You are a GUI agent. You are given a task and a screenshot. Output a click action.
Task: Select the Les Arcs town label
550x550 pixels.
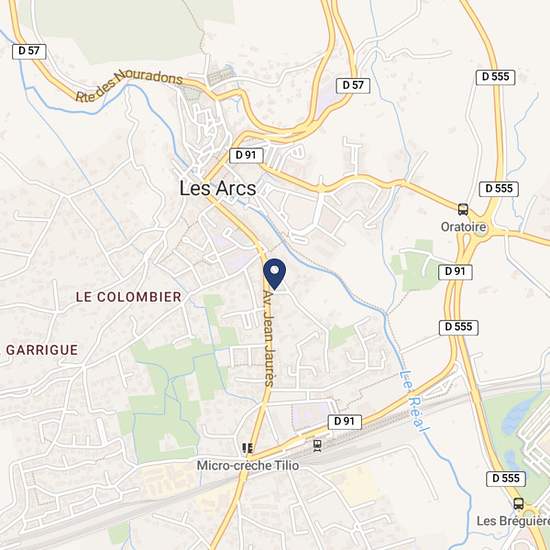coord(218,188)
